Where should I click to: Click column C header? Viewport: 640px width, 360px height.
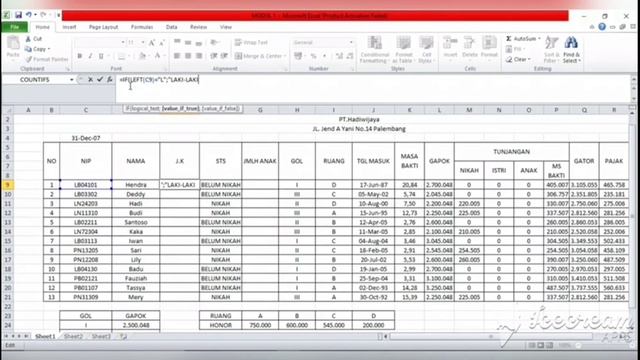point(86,110)
